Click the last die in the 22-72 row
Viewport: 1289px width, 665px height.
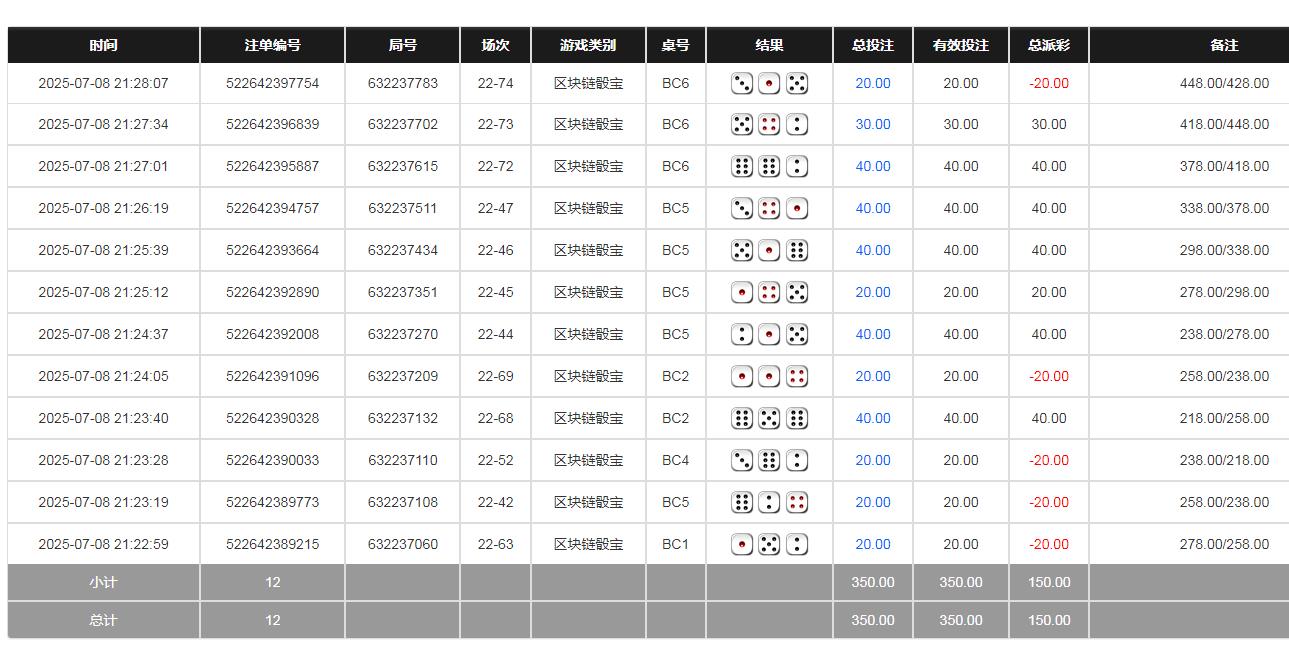pos(797,167)
